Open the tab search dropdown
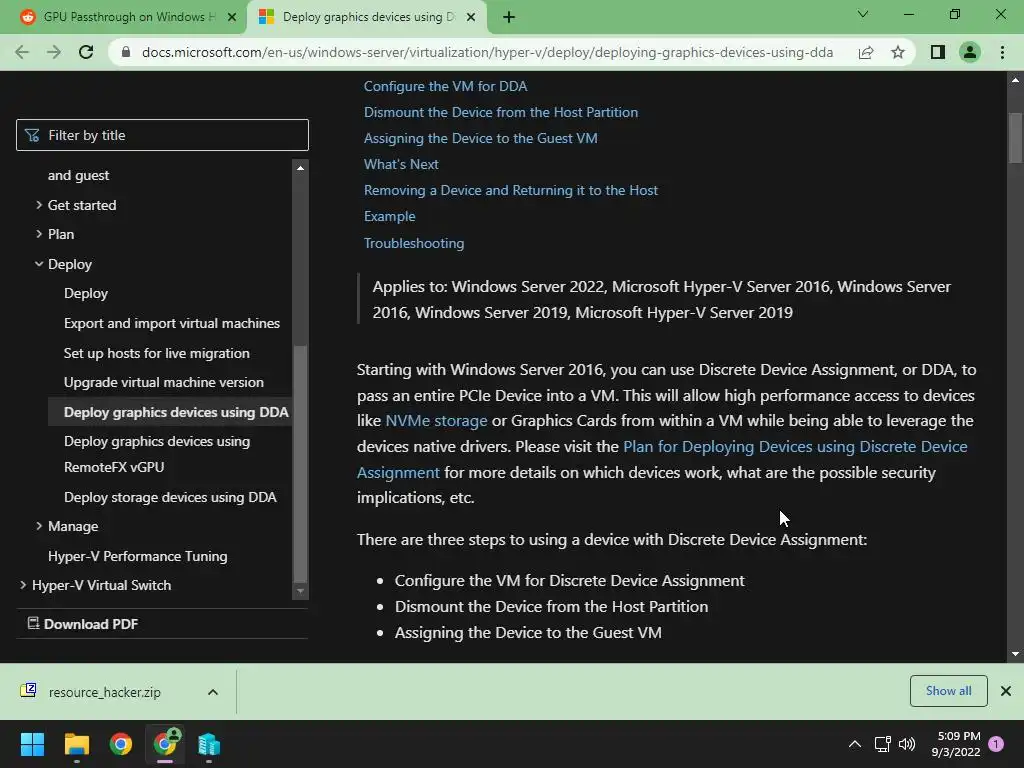This screenshot has height=768, width=1024. (x=863, y=14)
